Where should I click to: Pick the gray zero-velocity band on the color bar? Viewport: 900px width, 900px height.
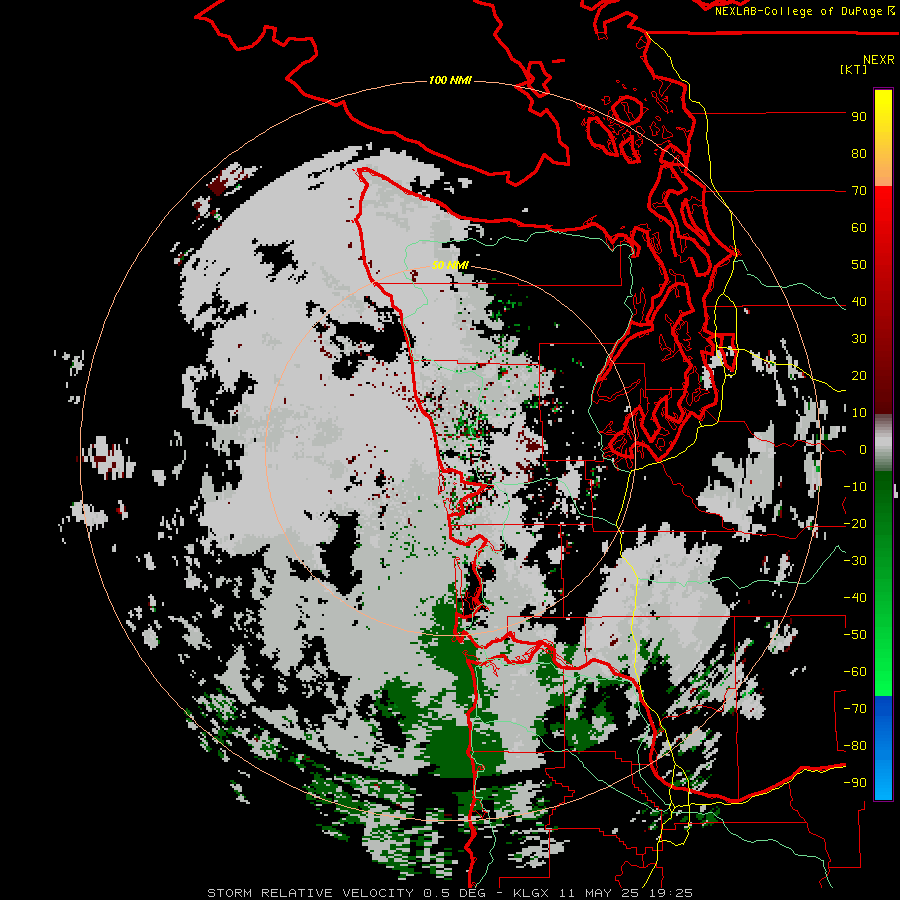[x=883, y=443]
